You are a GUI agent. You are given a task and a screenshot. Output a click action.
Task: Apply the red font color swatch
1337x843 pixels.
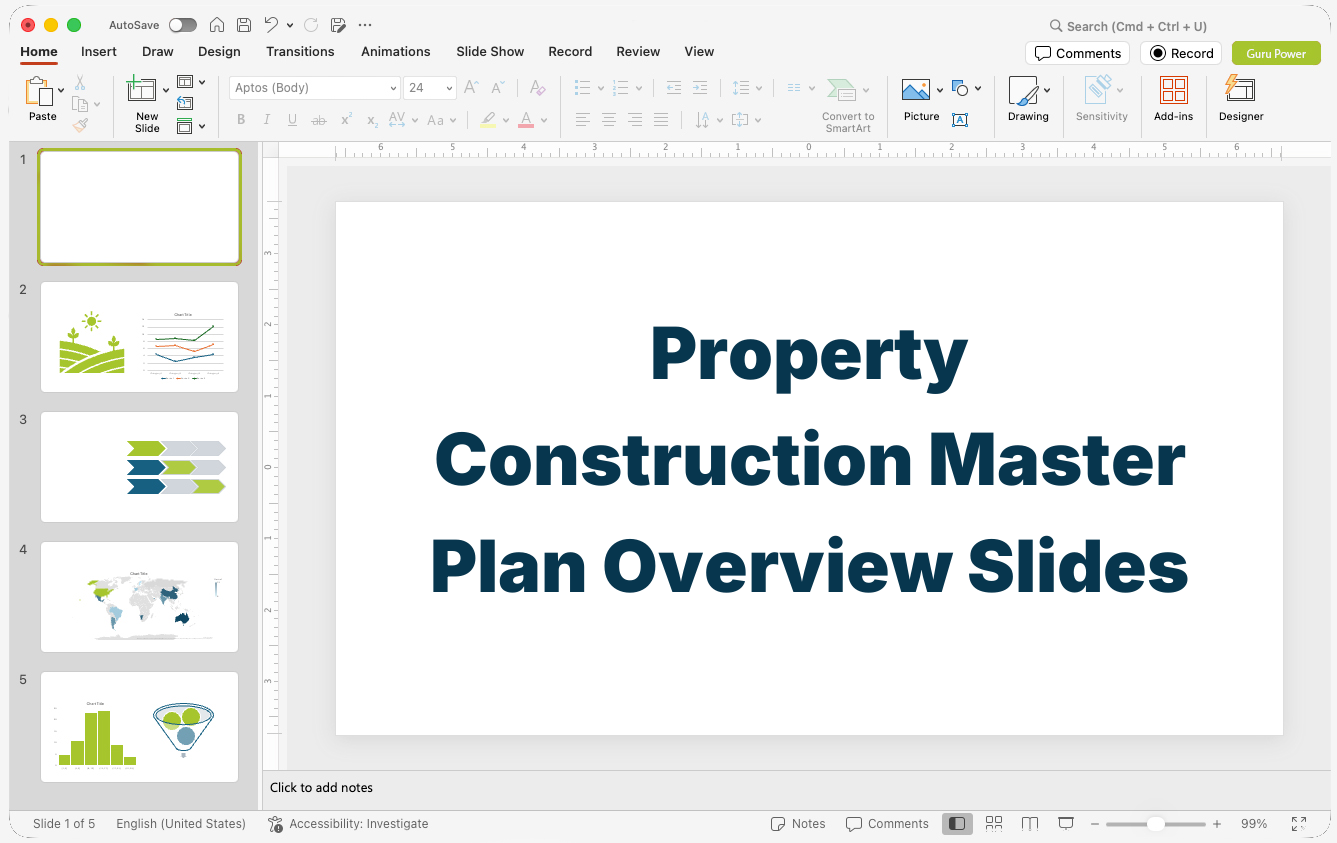526,120
